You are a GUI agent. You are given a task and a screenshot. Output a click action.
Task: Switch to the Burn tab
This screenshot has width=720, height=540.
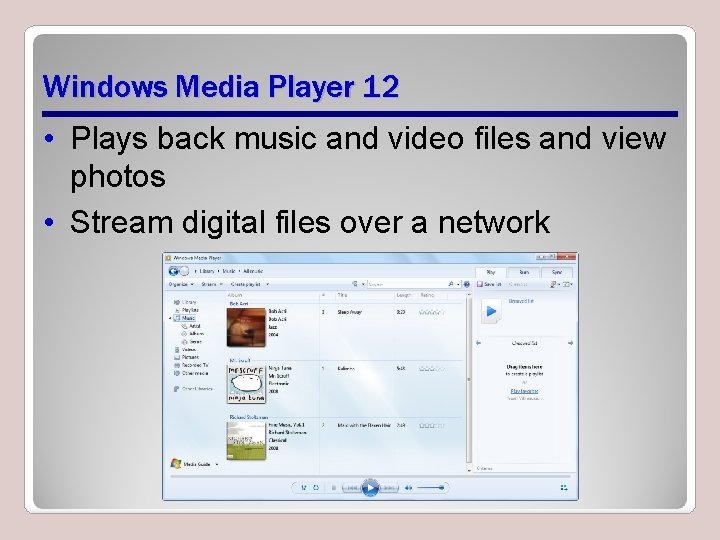524,272
